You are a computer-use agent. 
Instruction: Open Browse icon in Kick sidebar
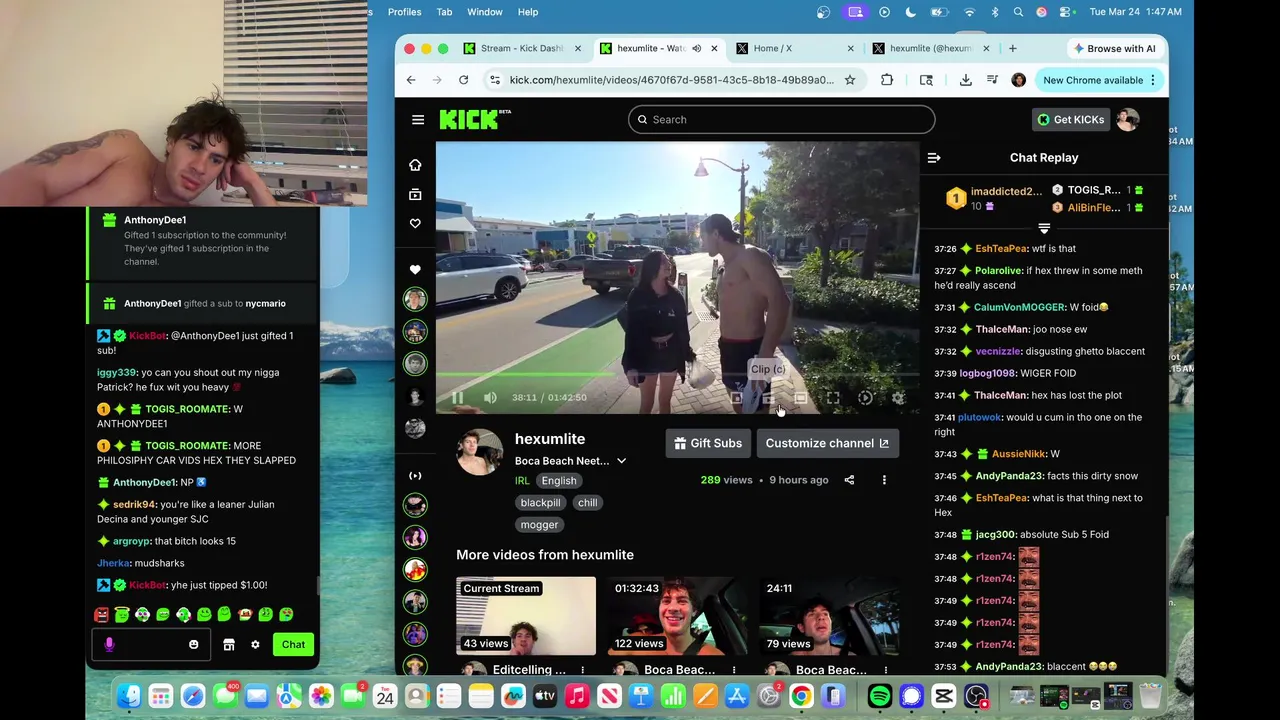[x=415, y=194]
